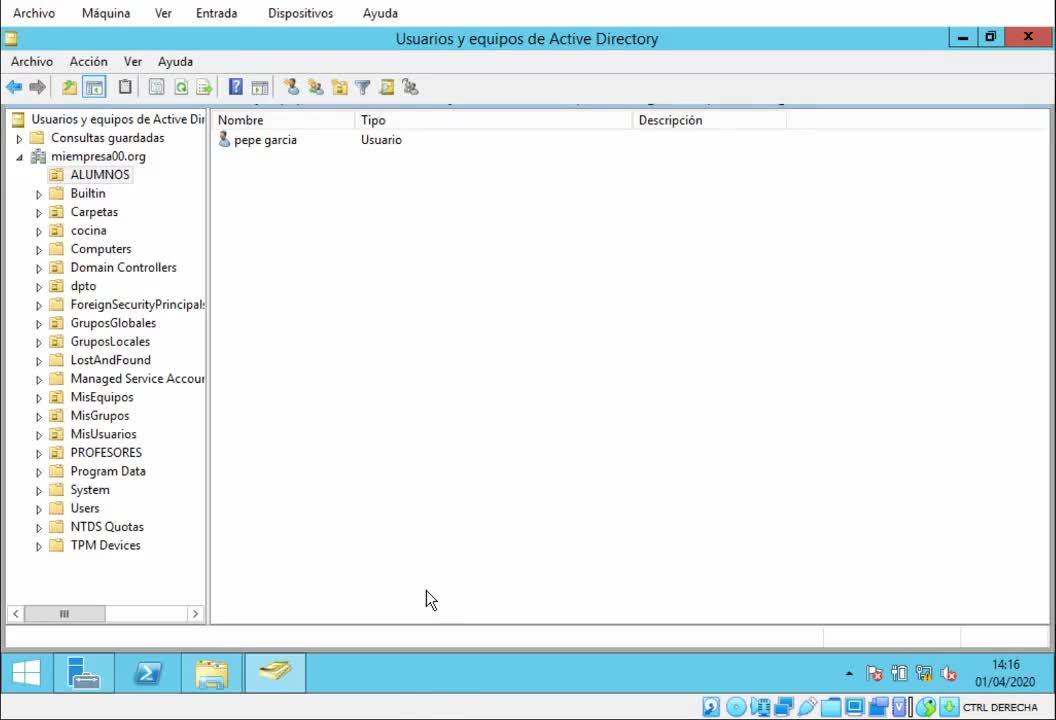The height and width of the screenshot is (720, 1056).
Task: Click the VirtualBox USB status icon
Action: tap(807, 707)
